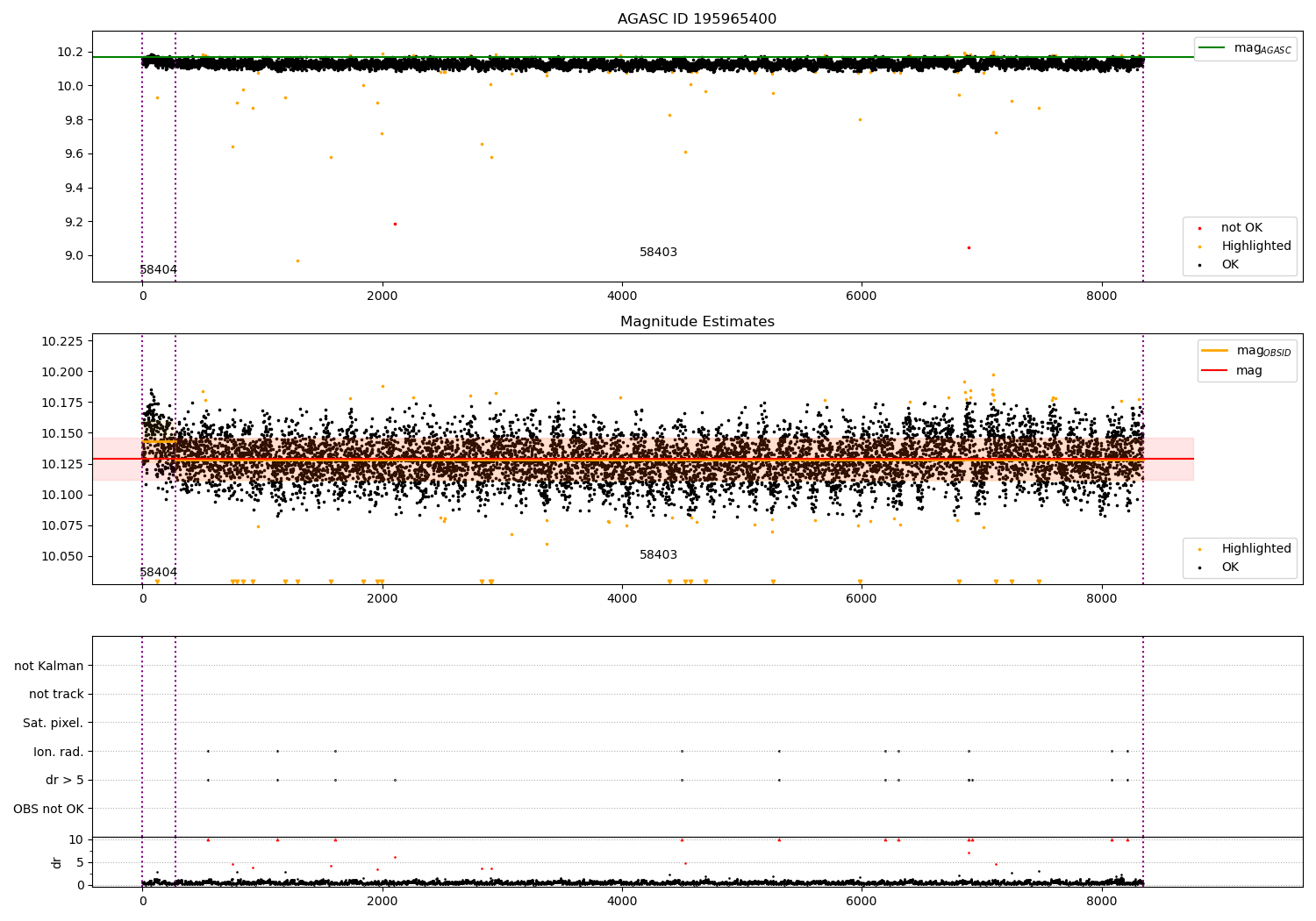Click the mag OBSID legend label in middle plot
The image size is (1316, 921).
pos(1263,351)
